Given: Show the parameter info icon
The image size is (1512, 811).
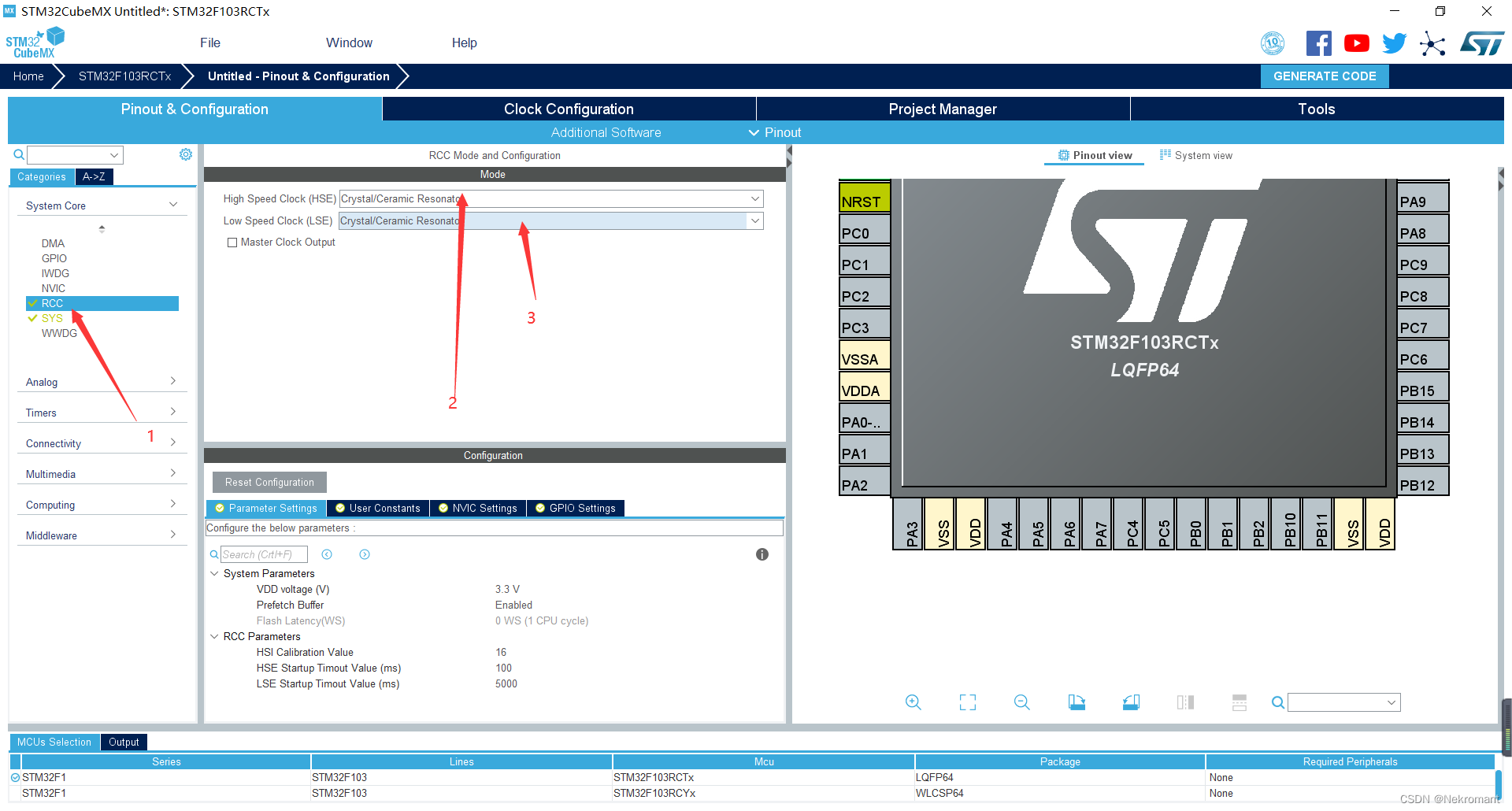Looking at the screenshot, I should (x=762, y=554).
